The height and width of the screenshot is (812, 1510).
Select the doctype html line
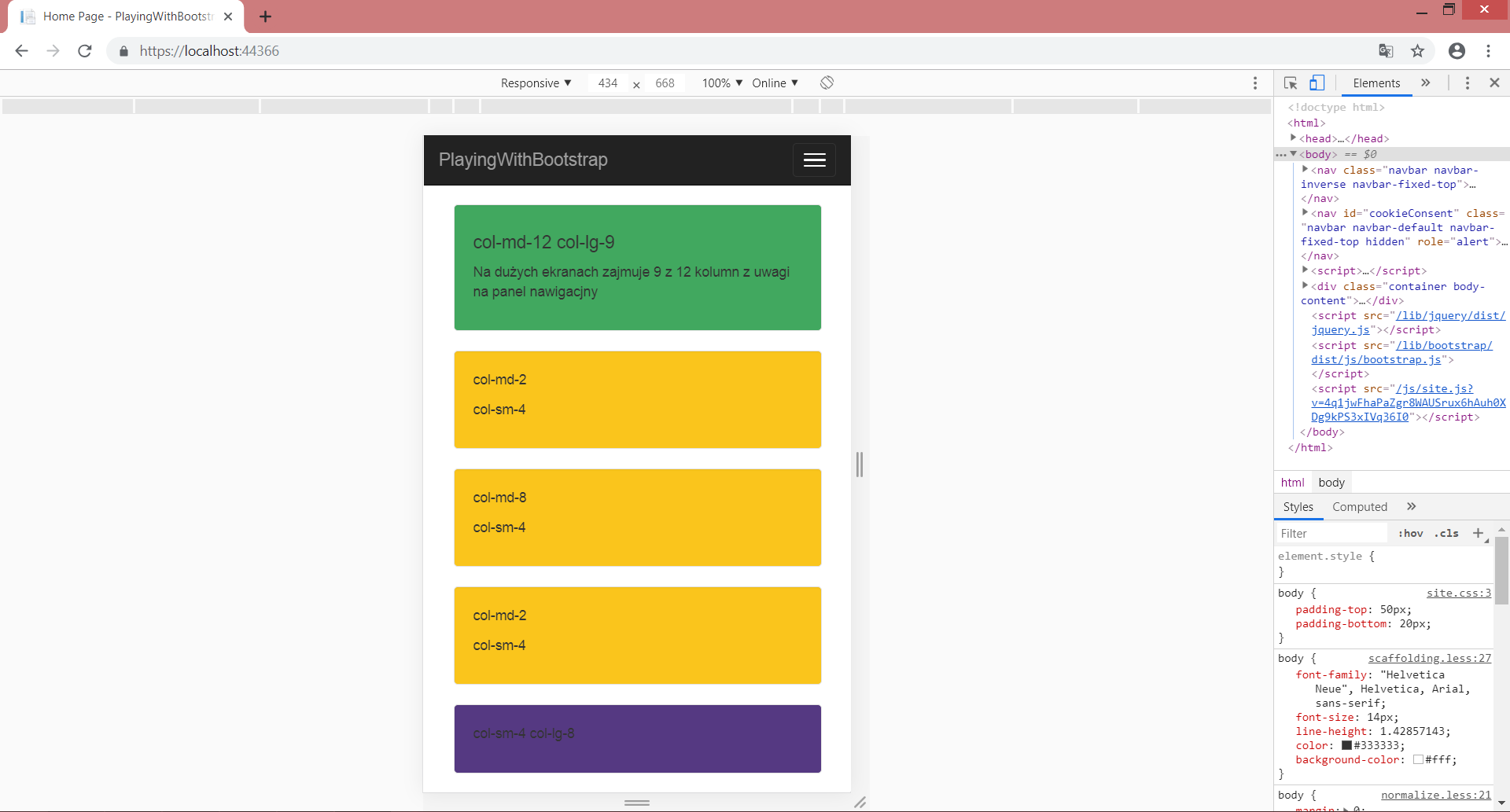pos(1336,107)
